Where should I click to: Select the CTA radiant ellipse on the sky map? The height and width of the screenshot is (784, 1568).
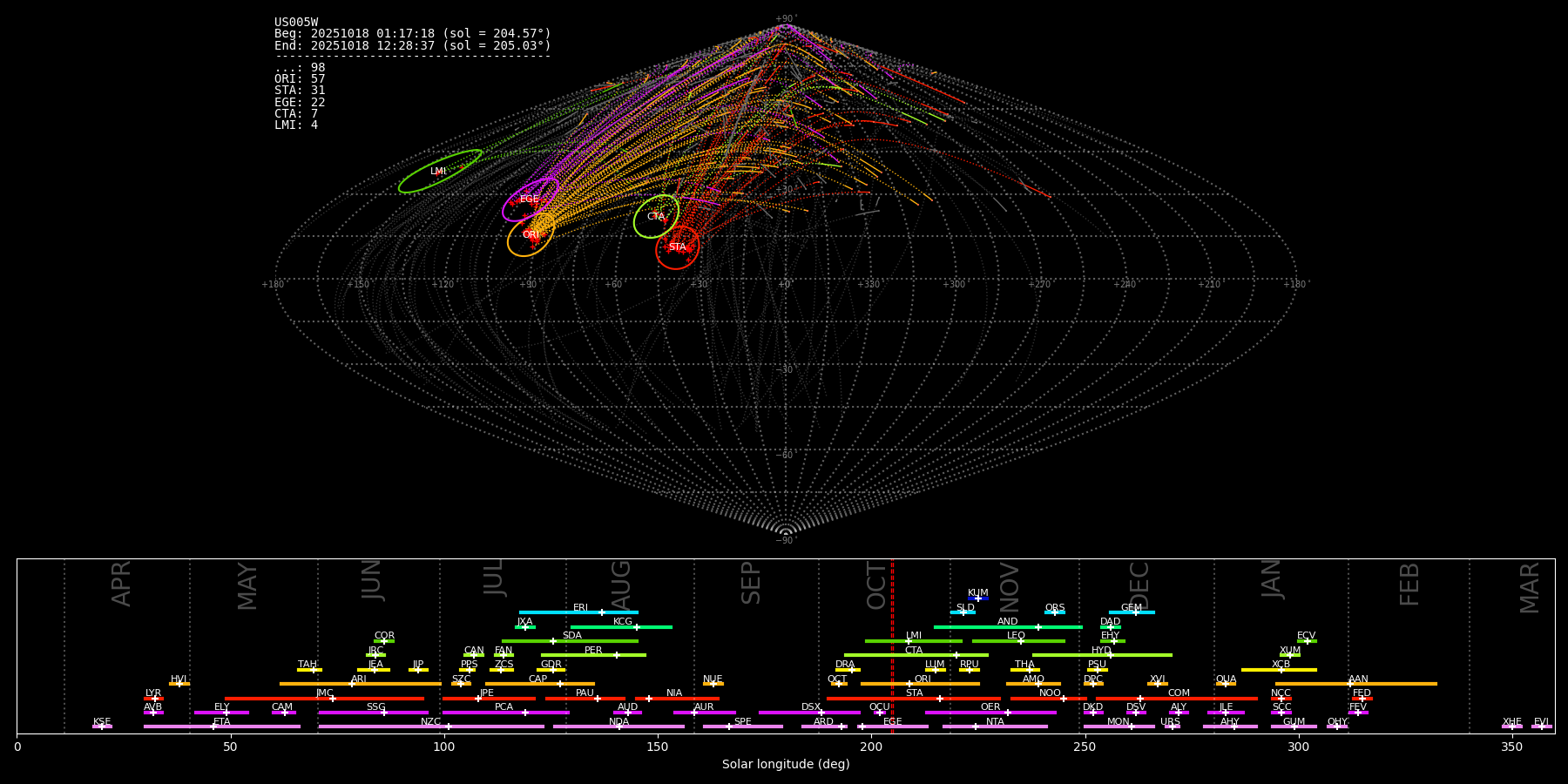(656, 216)
